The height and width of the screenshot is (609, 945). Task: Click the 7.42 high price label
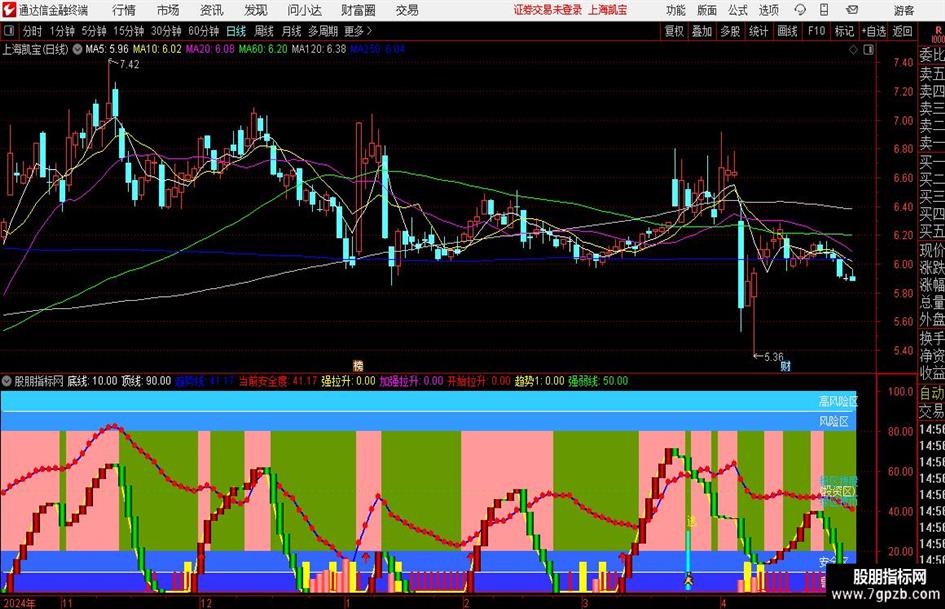(129, 65)
